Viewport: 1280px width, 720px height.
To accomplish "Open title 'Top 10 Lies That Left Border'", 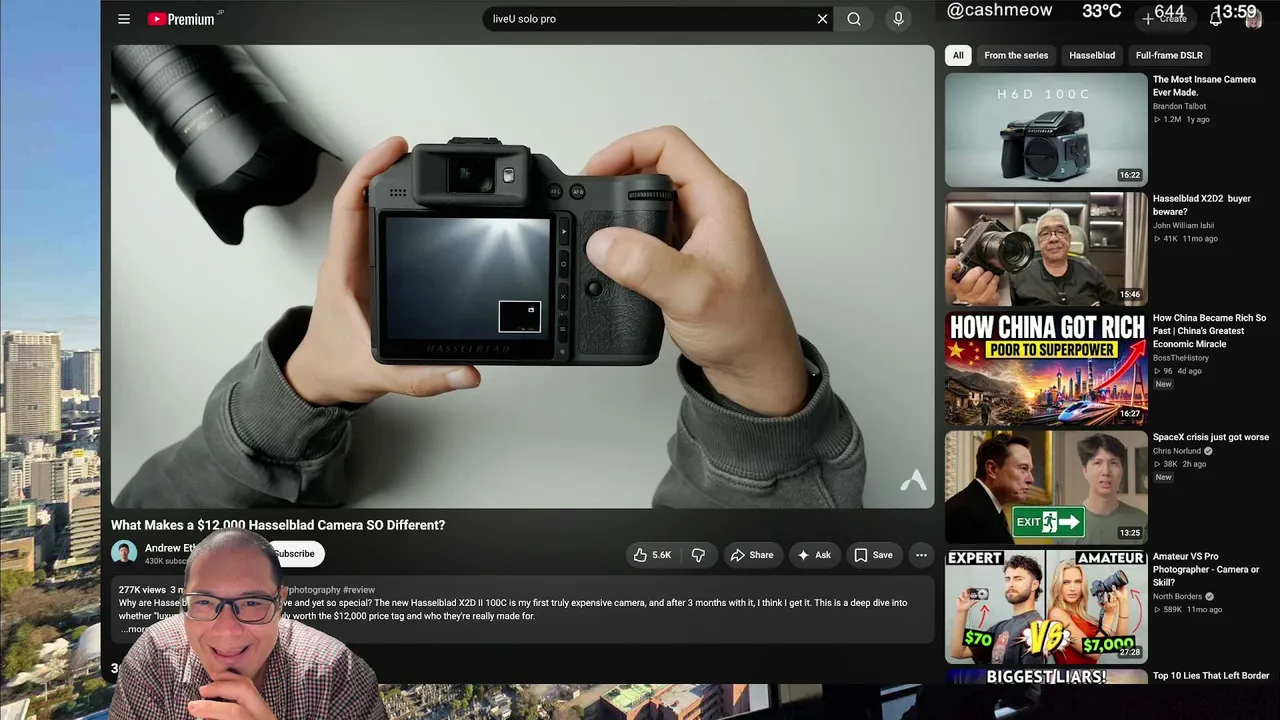I will 1211,676.
